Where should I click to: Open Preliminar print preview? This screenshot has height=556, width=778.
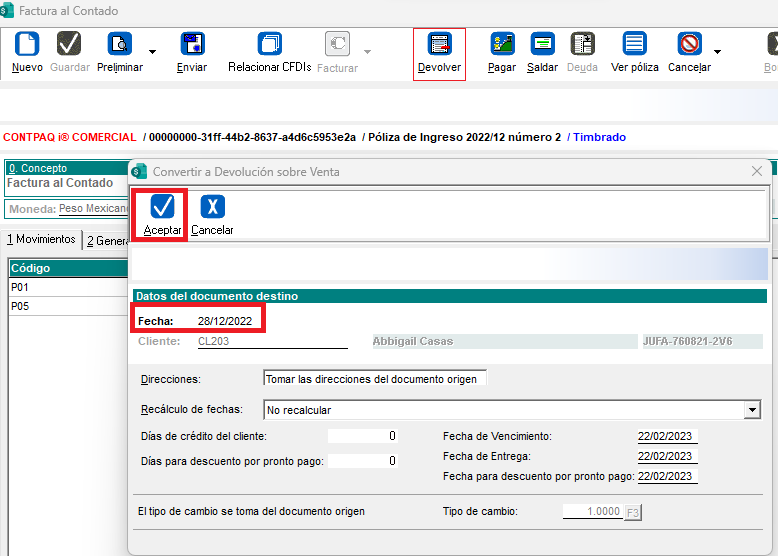pyautogui.click(x=119, y=45)
